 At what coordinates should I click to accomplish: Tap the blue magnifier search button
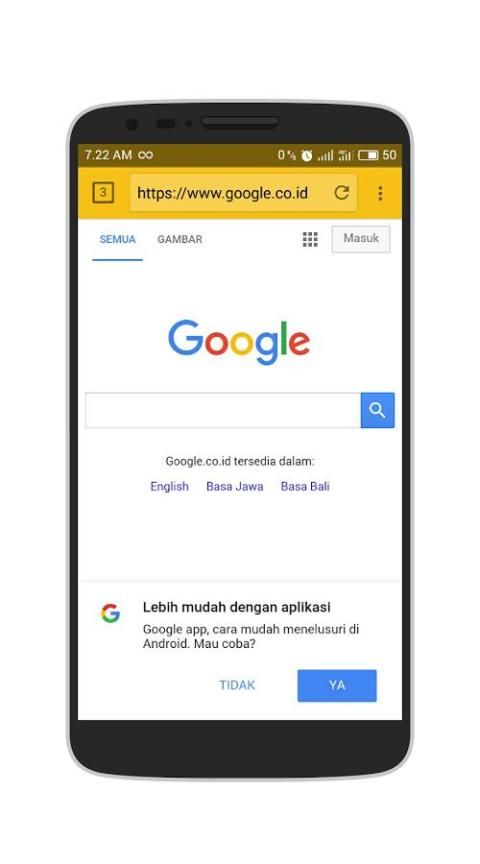377,410
